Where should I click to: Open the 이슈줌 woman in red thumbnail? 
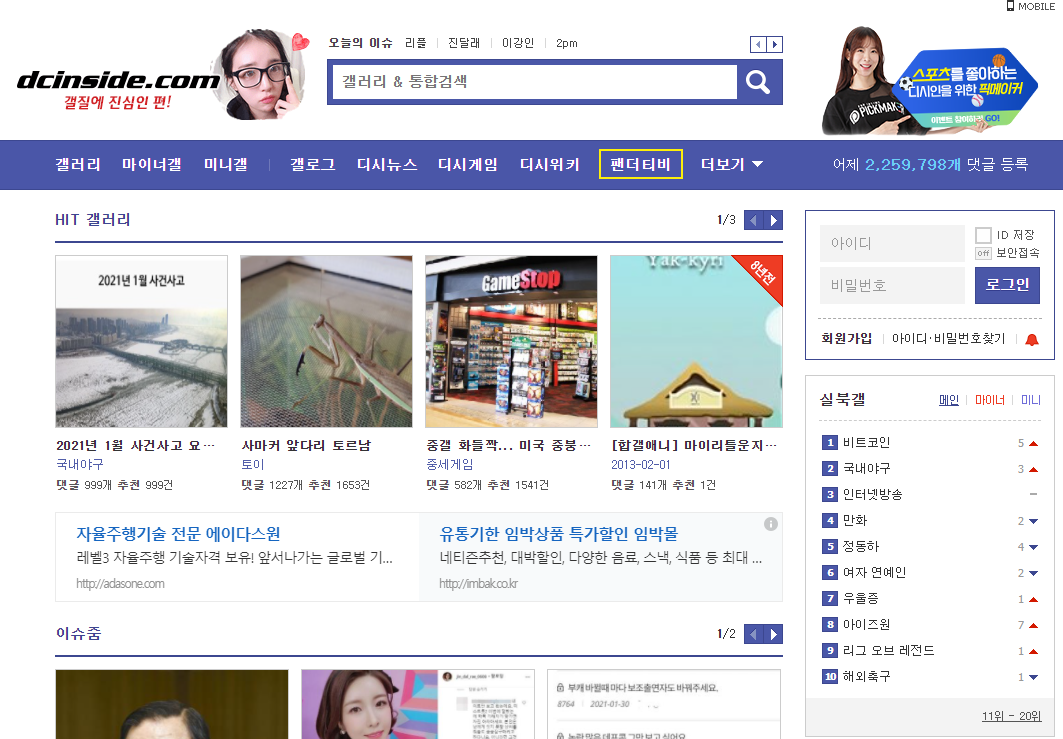pyautogui.click(x=418, y=704)
